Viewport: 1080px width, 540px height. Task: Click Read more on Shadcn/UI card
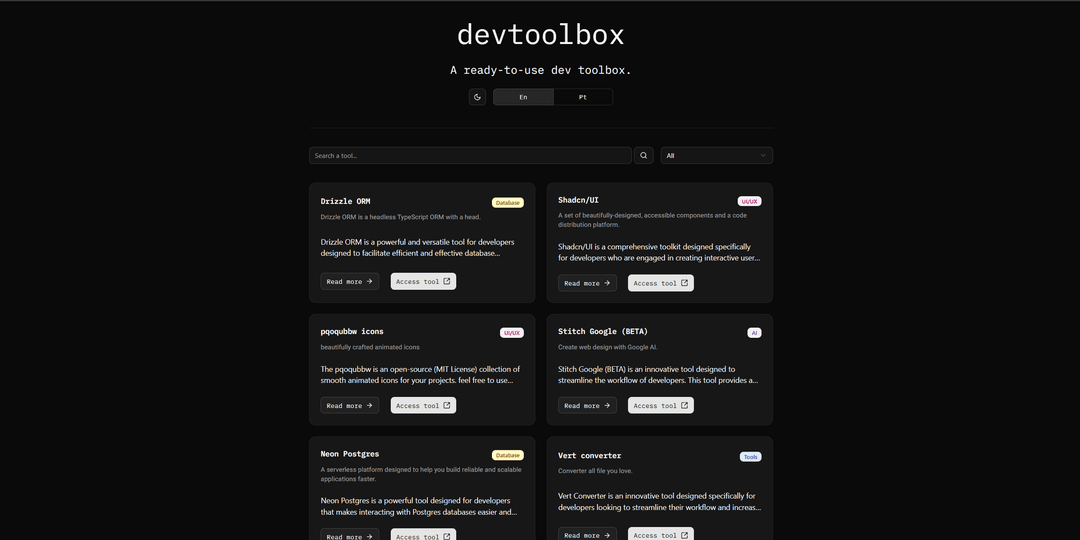point(587,283)
